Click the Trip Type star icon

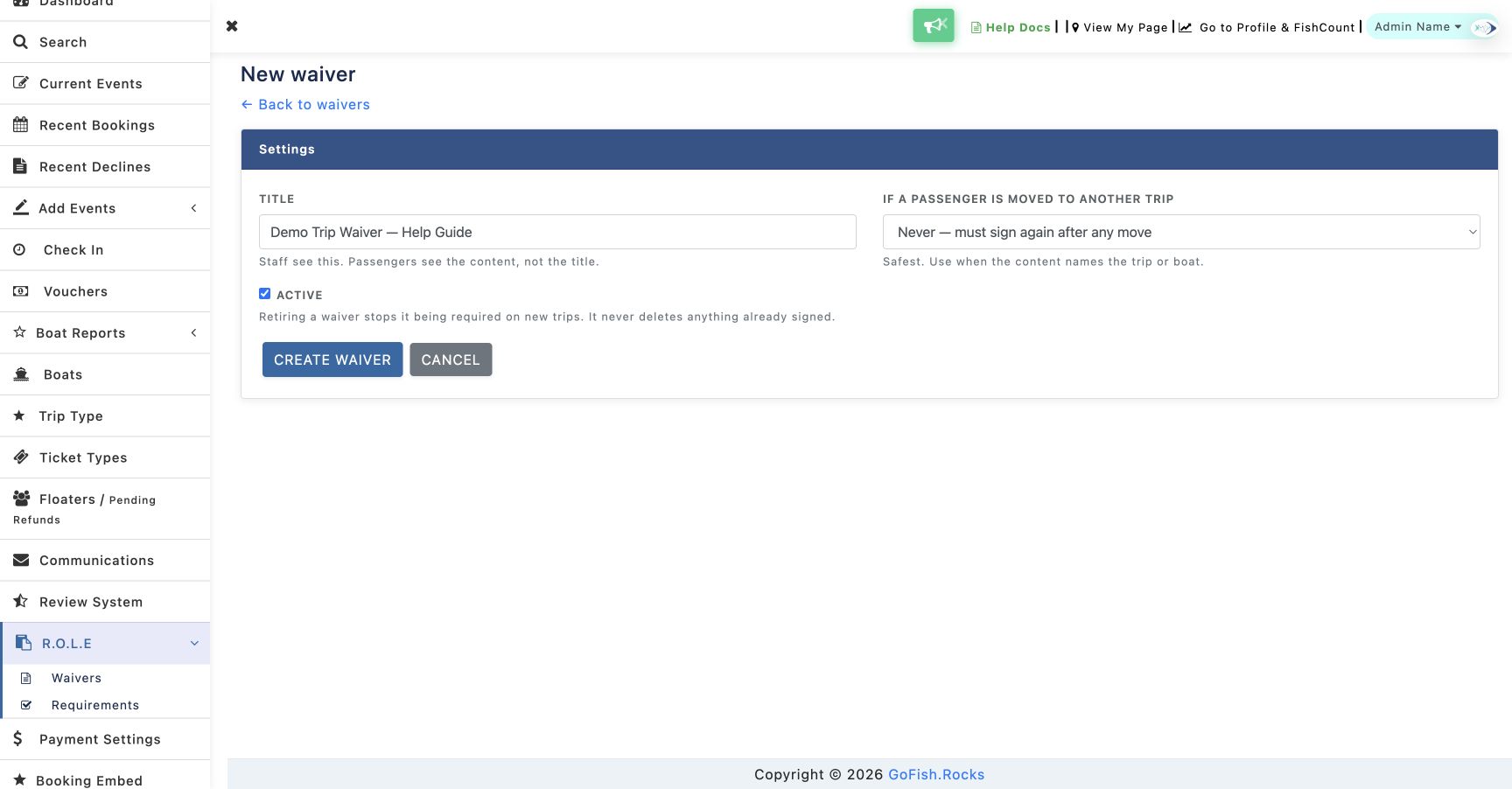coord(19,415)
